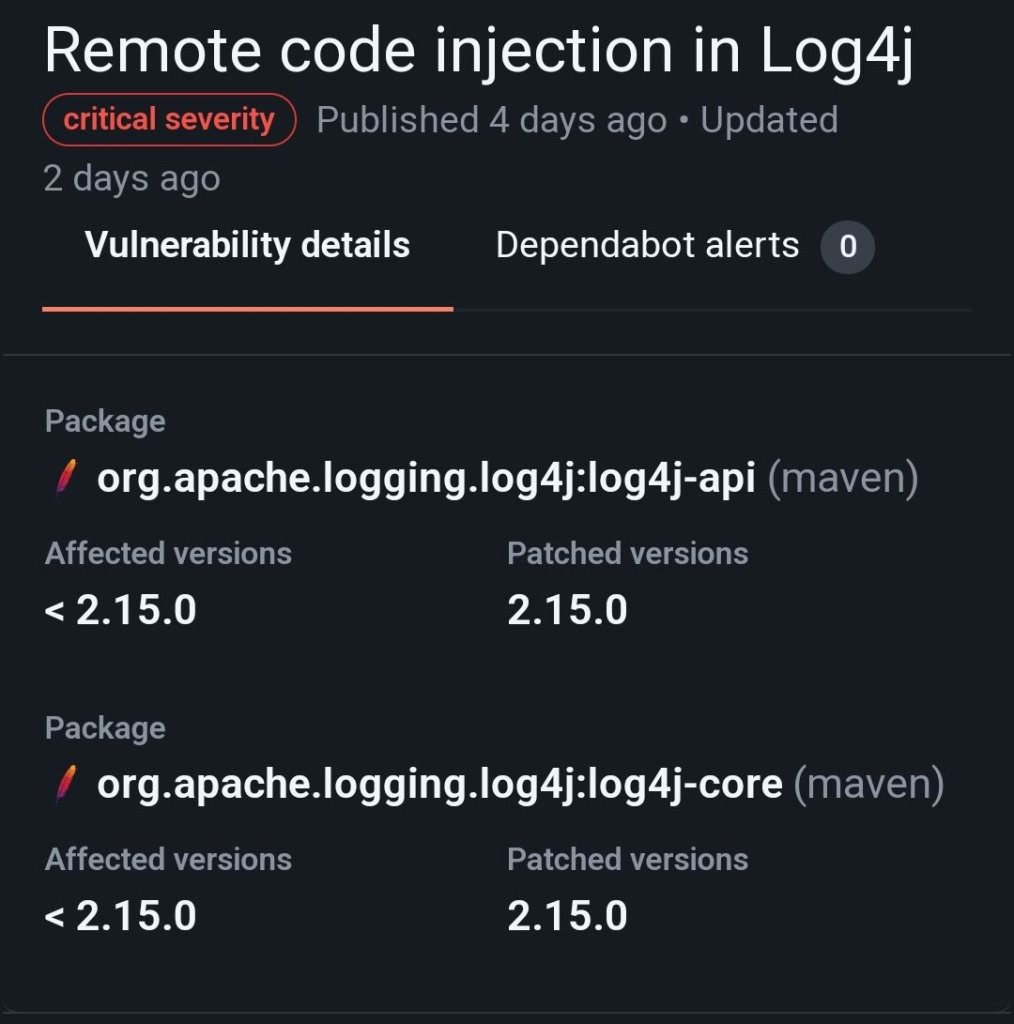This screenshot has width=1014, height=1024.
Task: Switch to the Vulnerability details tab
Action: (247, 246)
